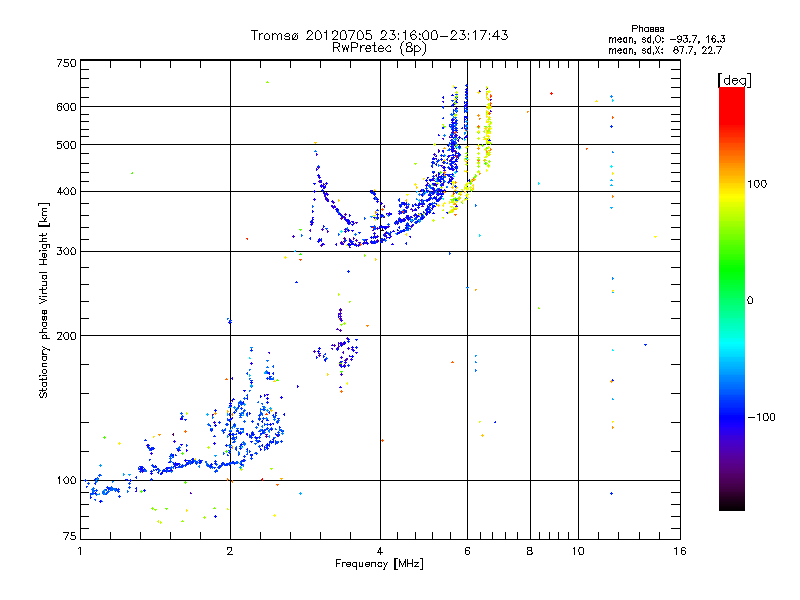
Task: Click the x-axis tick label '10'
Action: tap(578, 551)
